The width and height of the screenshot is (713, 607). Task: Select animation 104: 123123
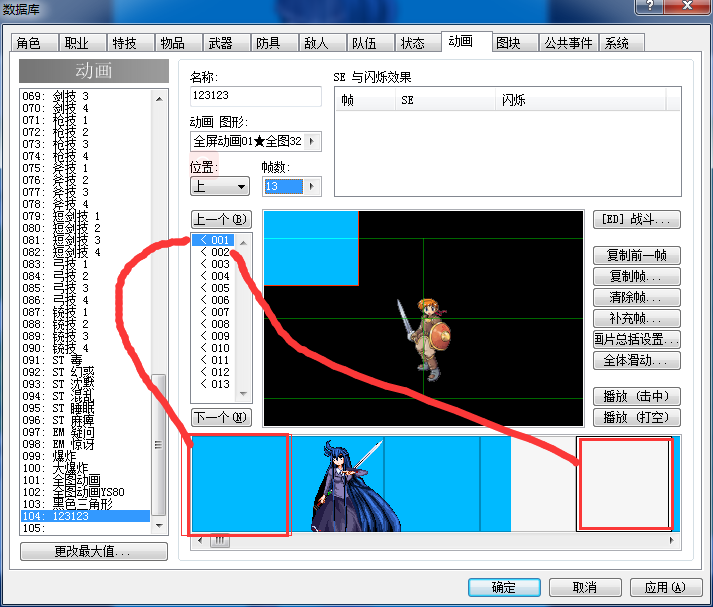(x=85, y=516)
